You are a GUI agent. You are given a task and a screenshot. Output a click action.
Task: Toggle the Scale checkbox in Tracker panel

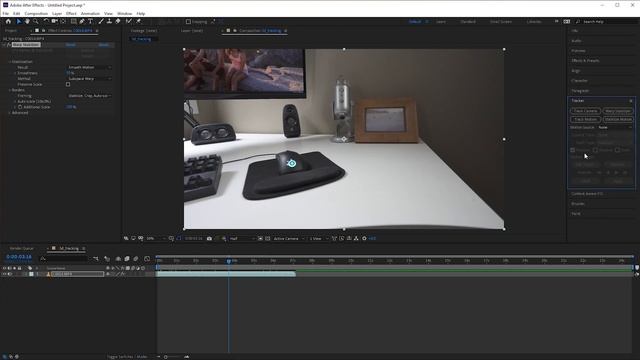coord(617,150)
